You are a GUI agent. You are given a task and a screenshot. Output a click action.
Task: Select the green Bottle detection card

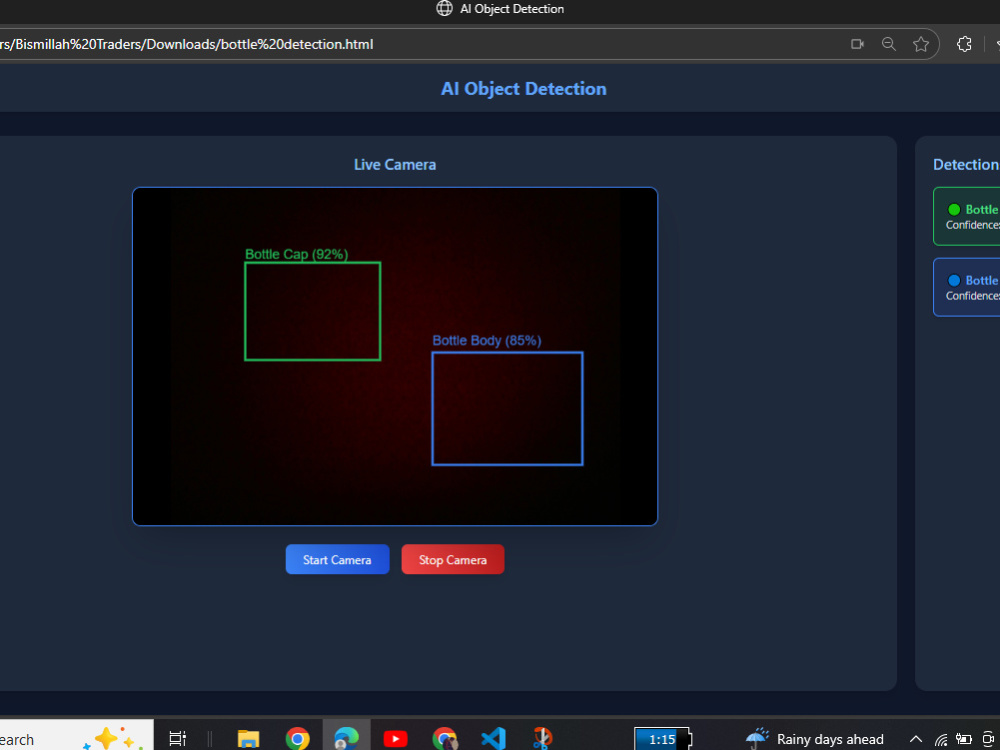pyautogui.click(x=967, y=216)
